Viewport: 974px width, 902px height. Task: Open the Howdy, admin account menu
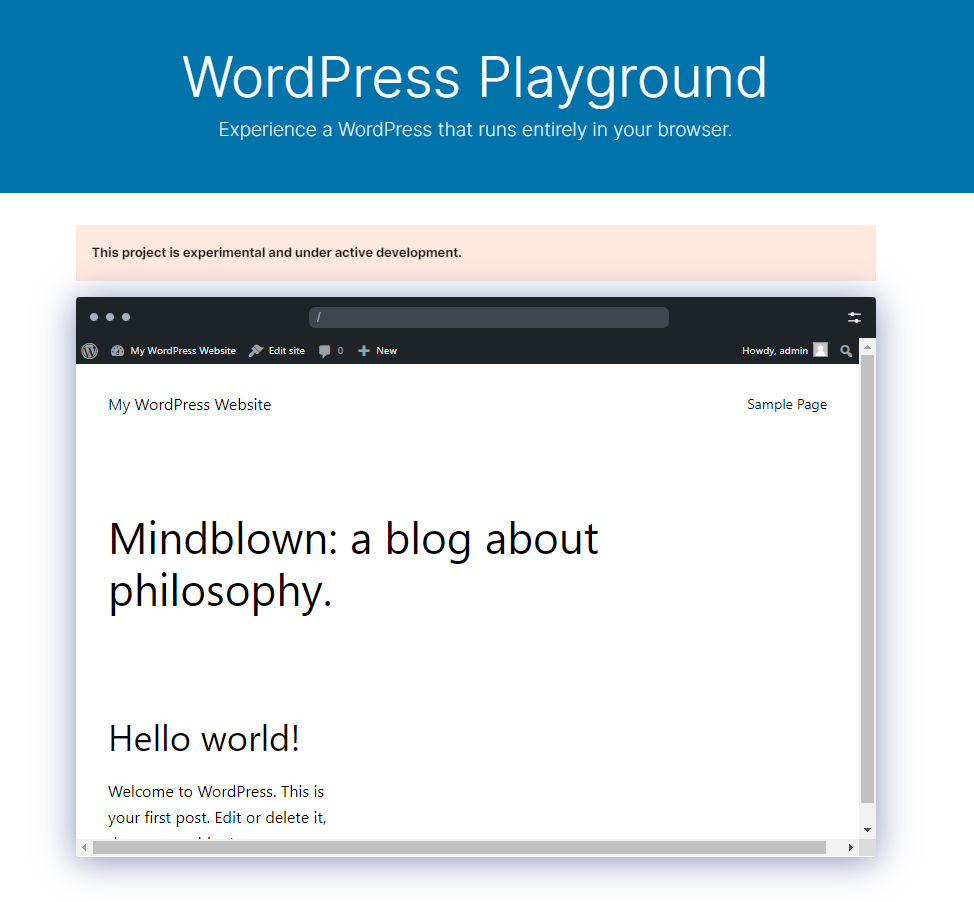(774, 351)
